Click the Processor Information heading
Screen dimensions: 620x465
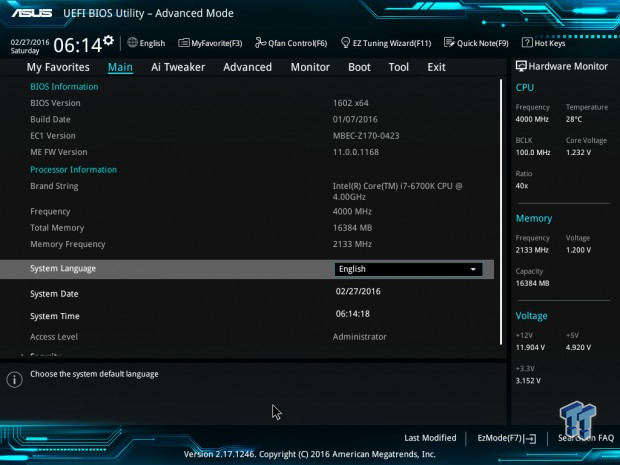pyautogui.click(x=74, y=170)
